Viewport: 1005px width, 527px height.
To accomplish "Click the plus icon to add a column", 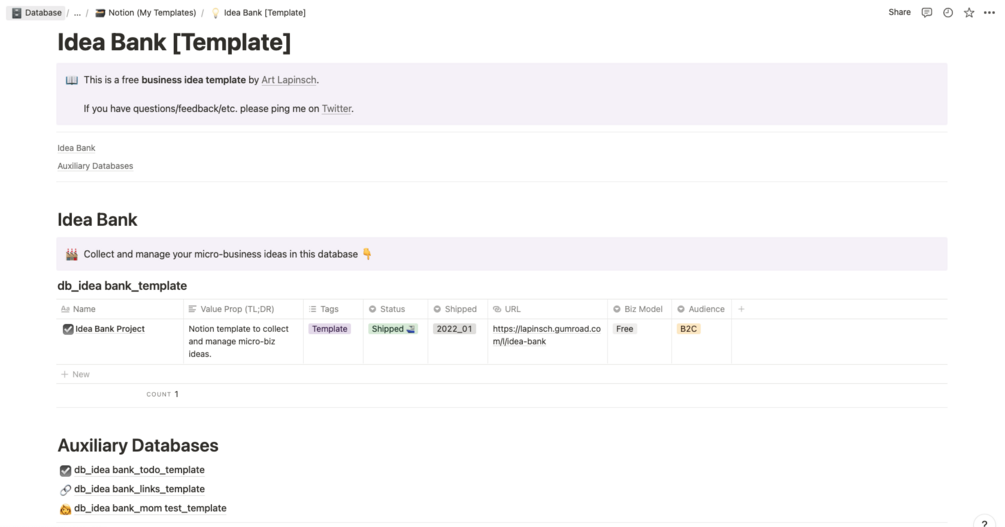I will point(741,309).
